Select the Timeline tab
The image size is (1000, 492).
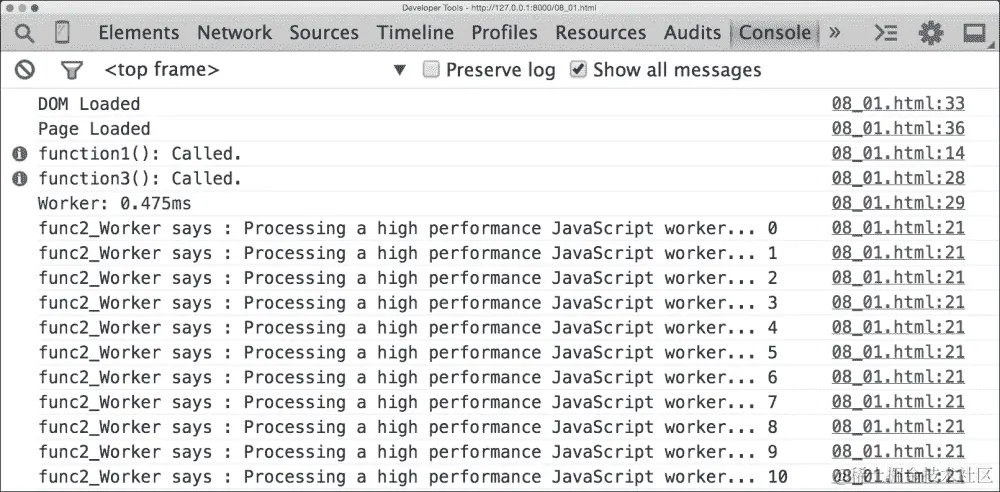point(415,33)
